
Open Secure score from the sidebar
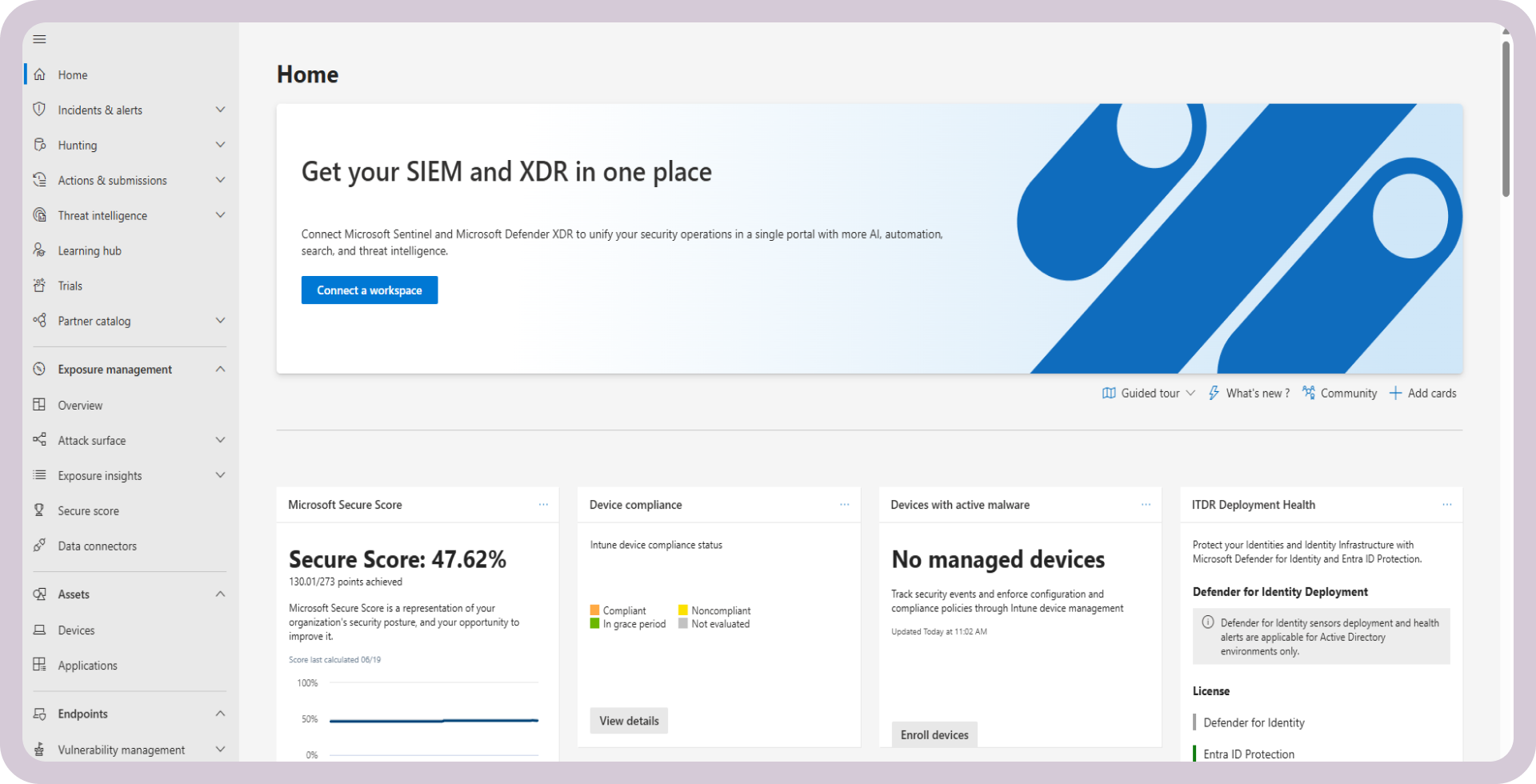[87, 510]
